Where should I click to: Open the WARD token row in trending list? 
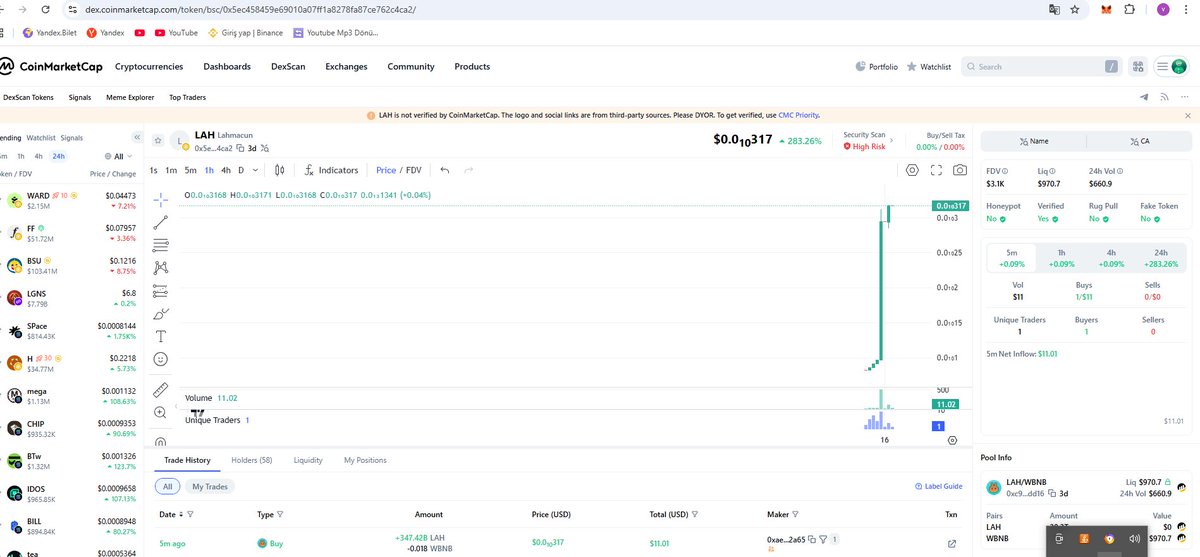(x=70, y=201)
